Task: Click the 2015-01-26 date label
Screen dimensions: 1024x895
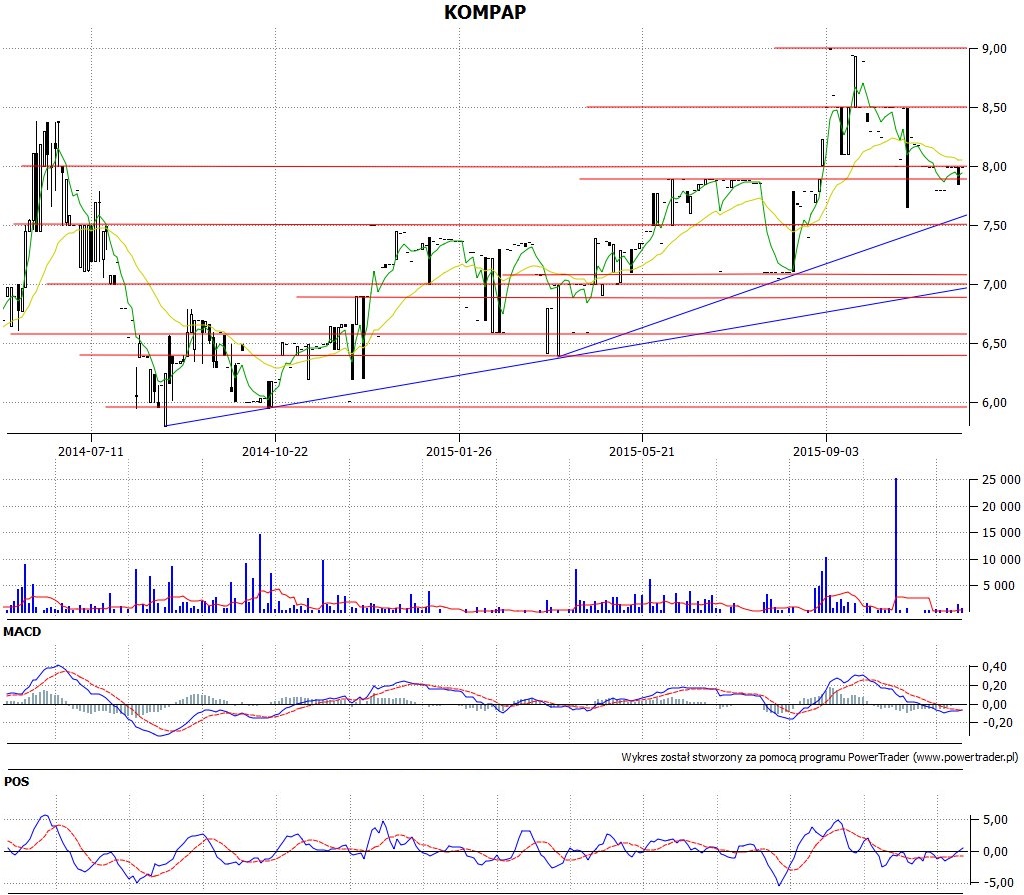Action: click(458, 451)
